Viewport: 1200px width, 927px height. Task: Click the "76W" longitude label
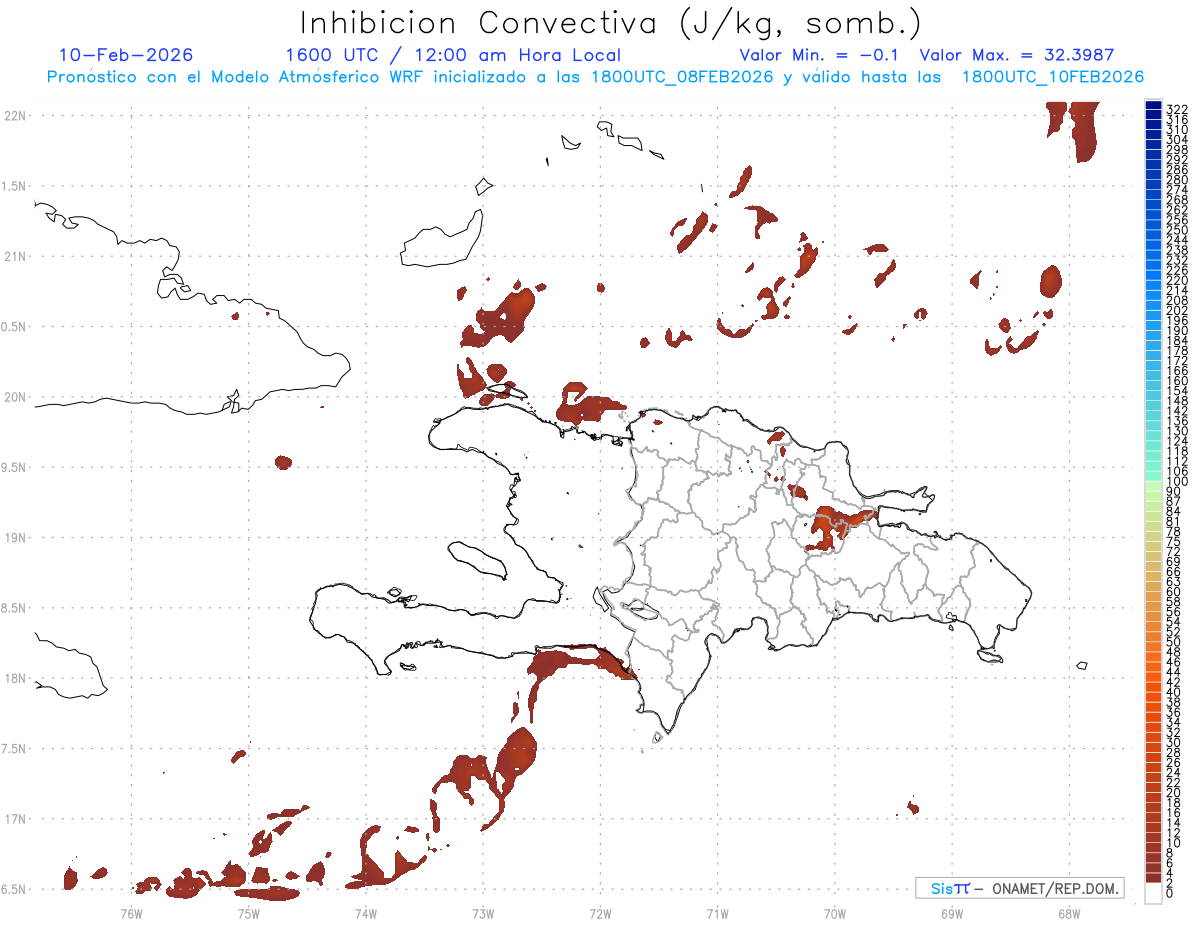131,912
